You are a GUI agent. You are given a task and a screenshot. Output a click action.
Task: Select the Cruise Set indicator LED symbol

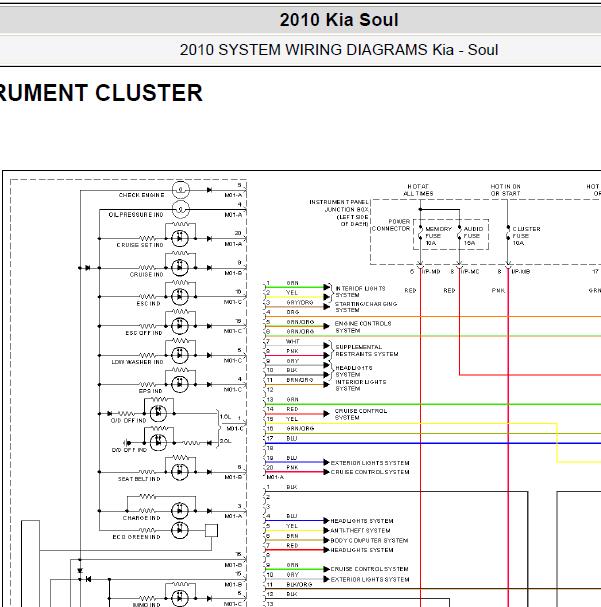pos(180,238)
